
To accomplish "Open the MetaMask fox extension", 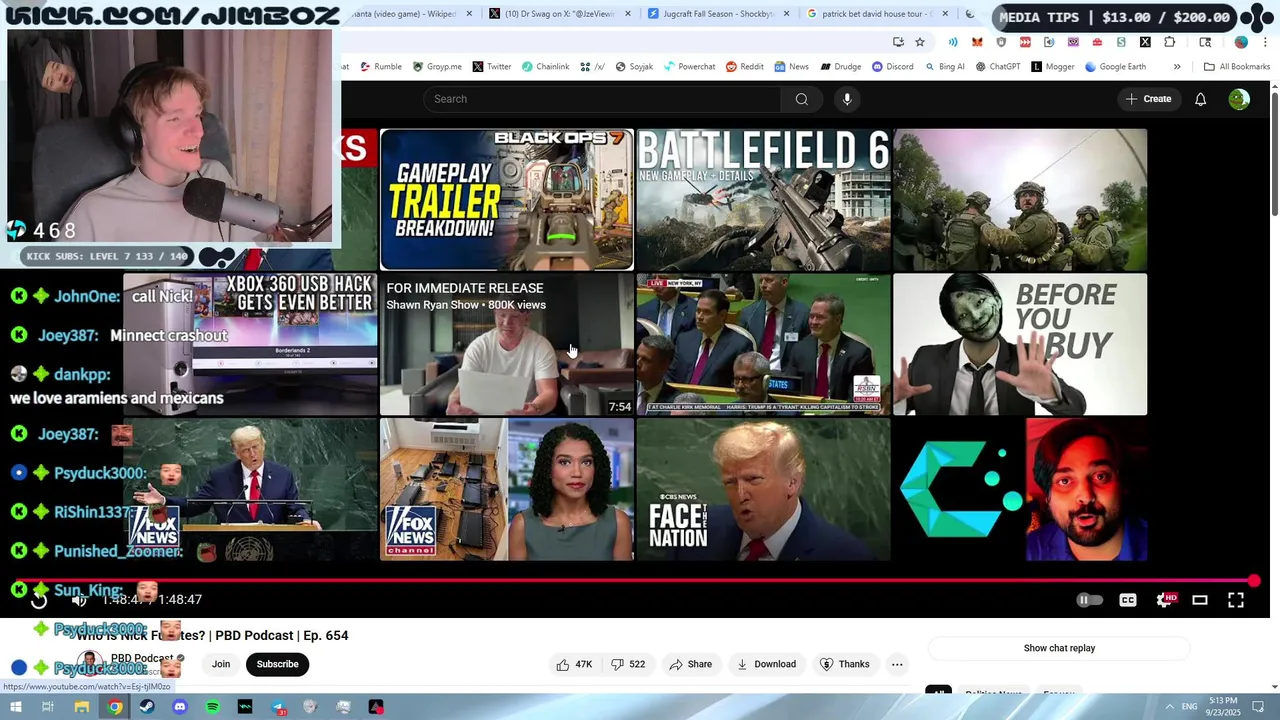I will pos(977,42).
